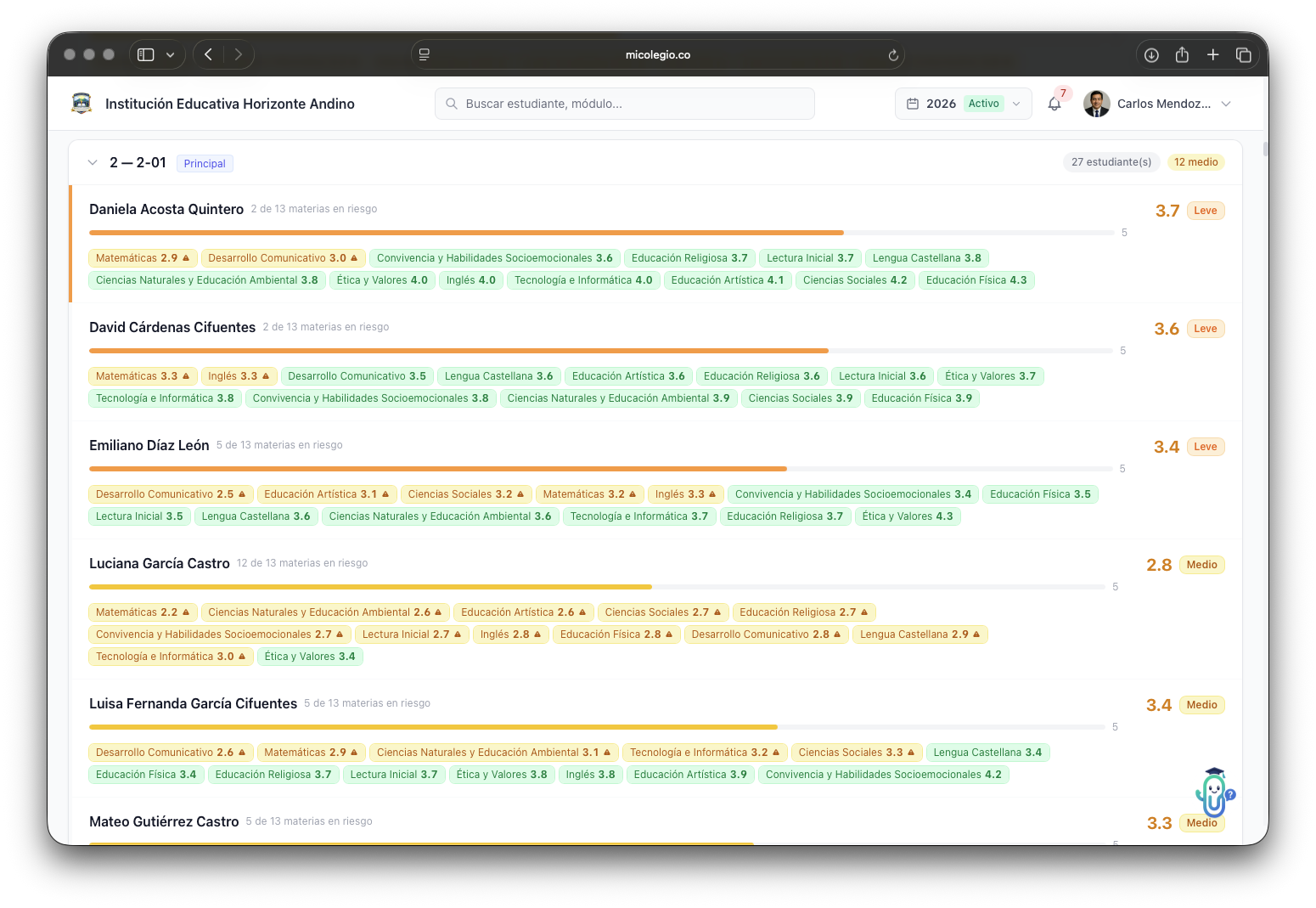
Task: Select Luisa Fernanda García Cifuentes' Medio badge
Action: point(1202,705)
